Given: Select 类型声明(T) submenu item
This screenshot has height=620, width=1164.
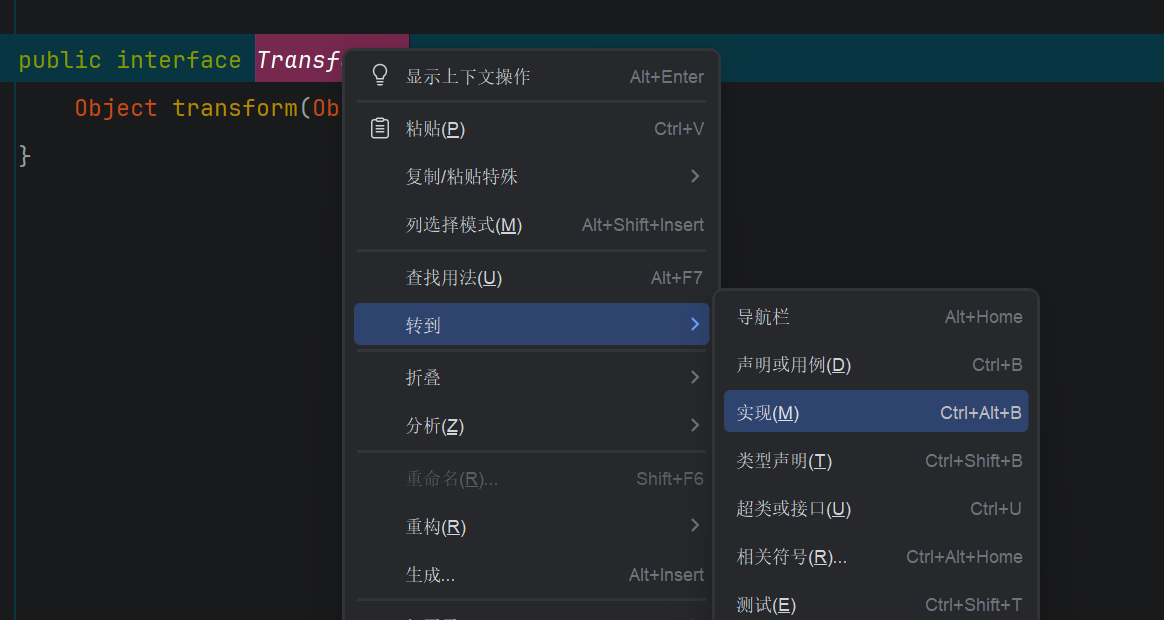Looking at the screenshot, I should 876,461.
